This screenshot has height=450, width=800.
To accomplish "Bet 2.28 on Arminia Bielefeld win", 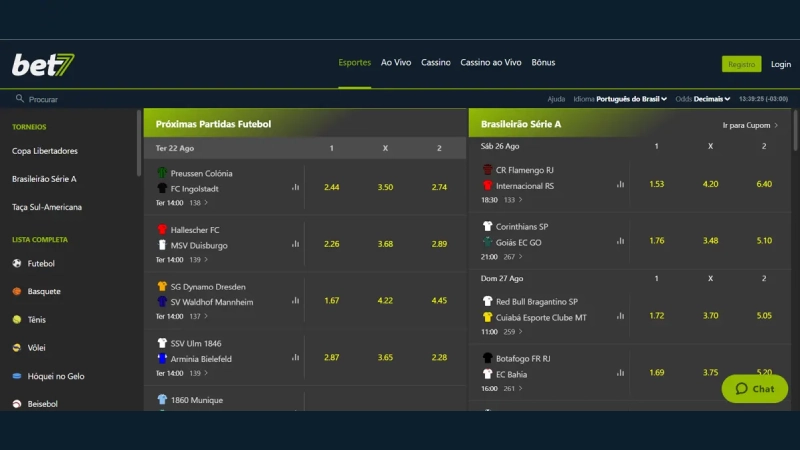I will [x=439, y=357].
